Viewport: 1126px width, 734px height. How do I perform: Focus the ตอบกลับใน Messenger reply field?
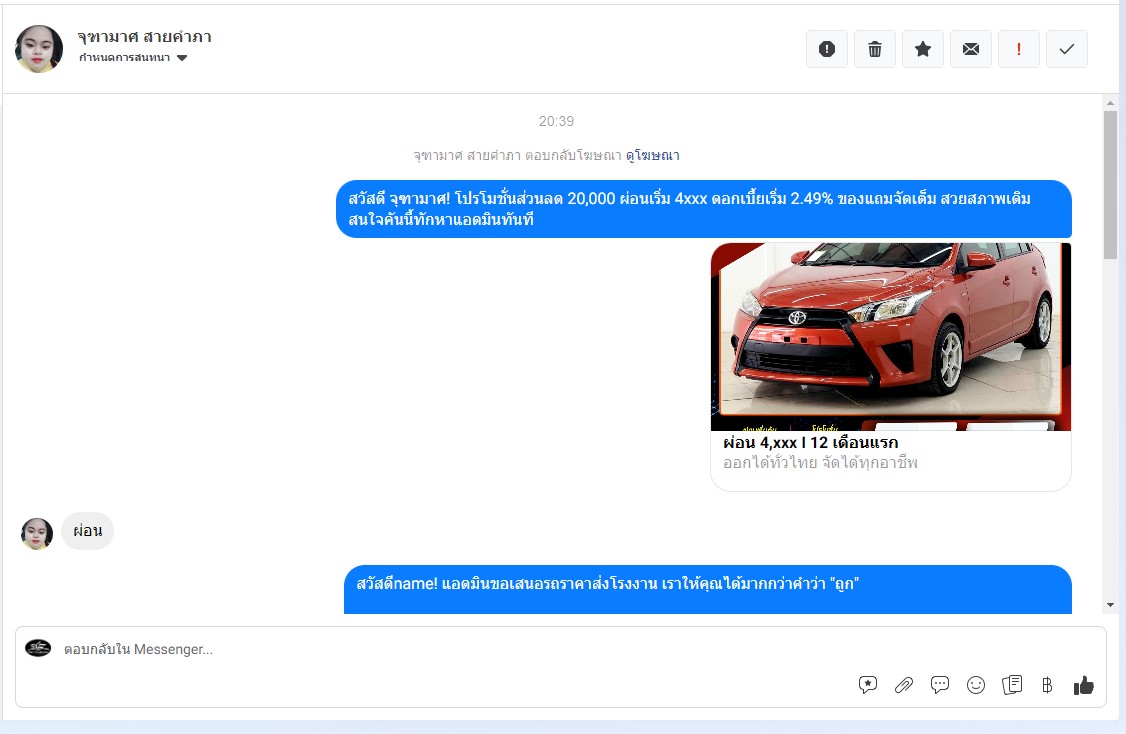[x=560, y=649]
